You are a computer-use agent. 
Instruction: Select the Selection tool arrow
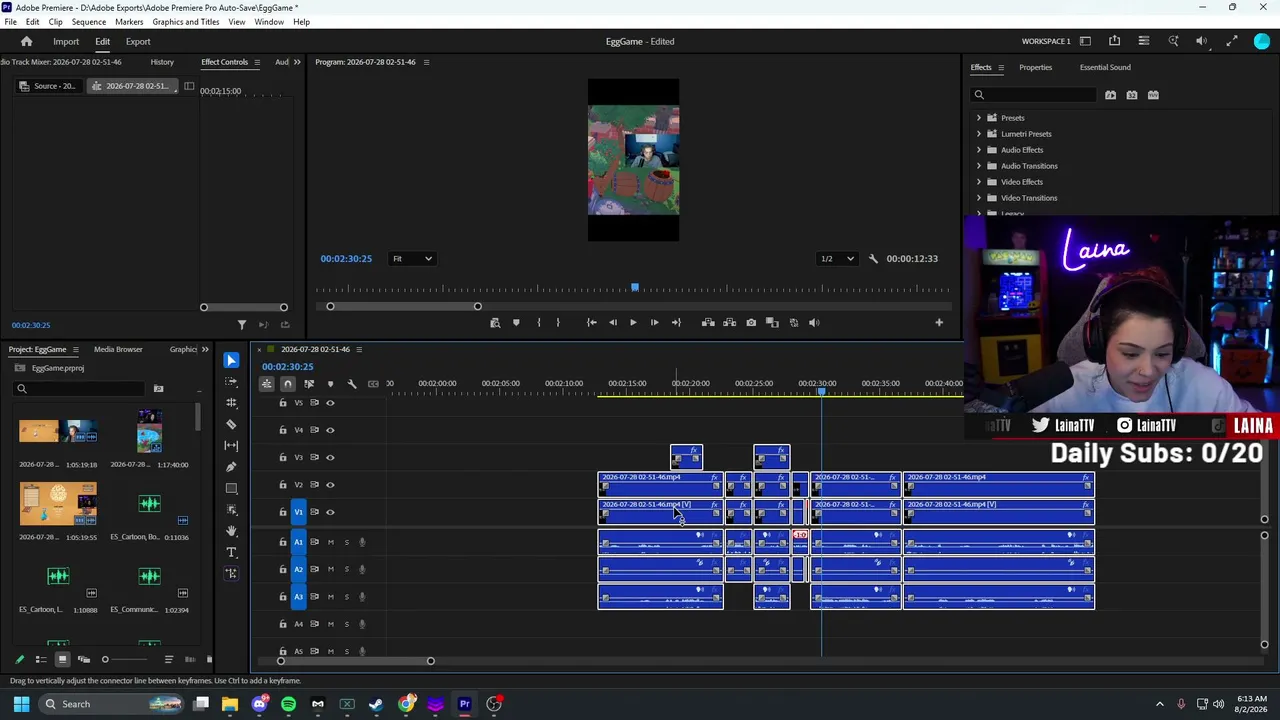[231, 360]
